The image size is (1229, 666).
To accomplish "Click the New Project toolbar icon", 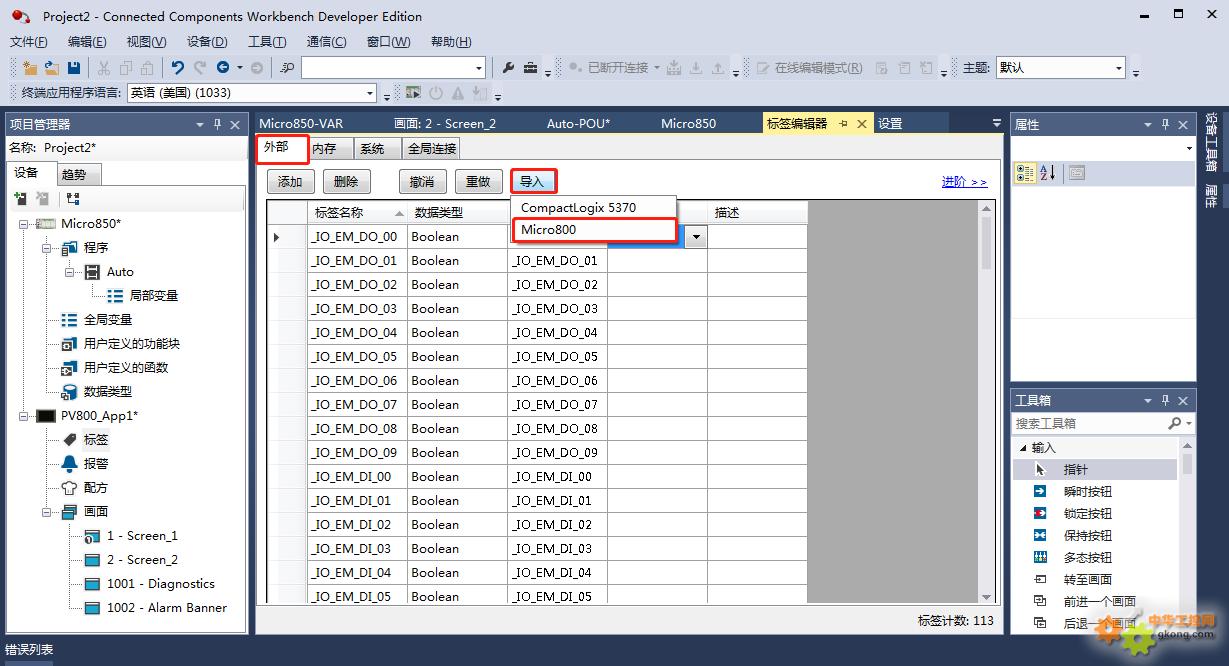I will [x=30, y=68].
